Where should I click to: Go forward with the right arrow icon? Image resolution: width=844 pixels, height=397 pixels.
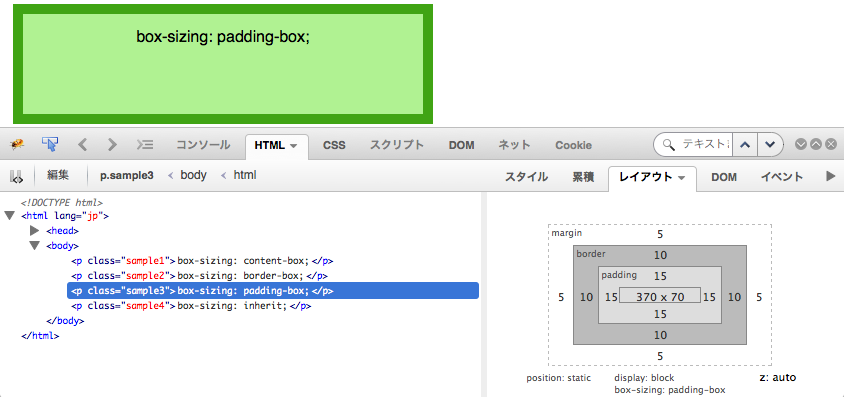pyautogui.click(x=112, y=144)
